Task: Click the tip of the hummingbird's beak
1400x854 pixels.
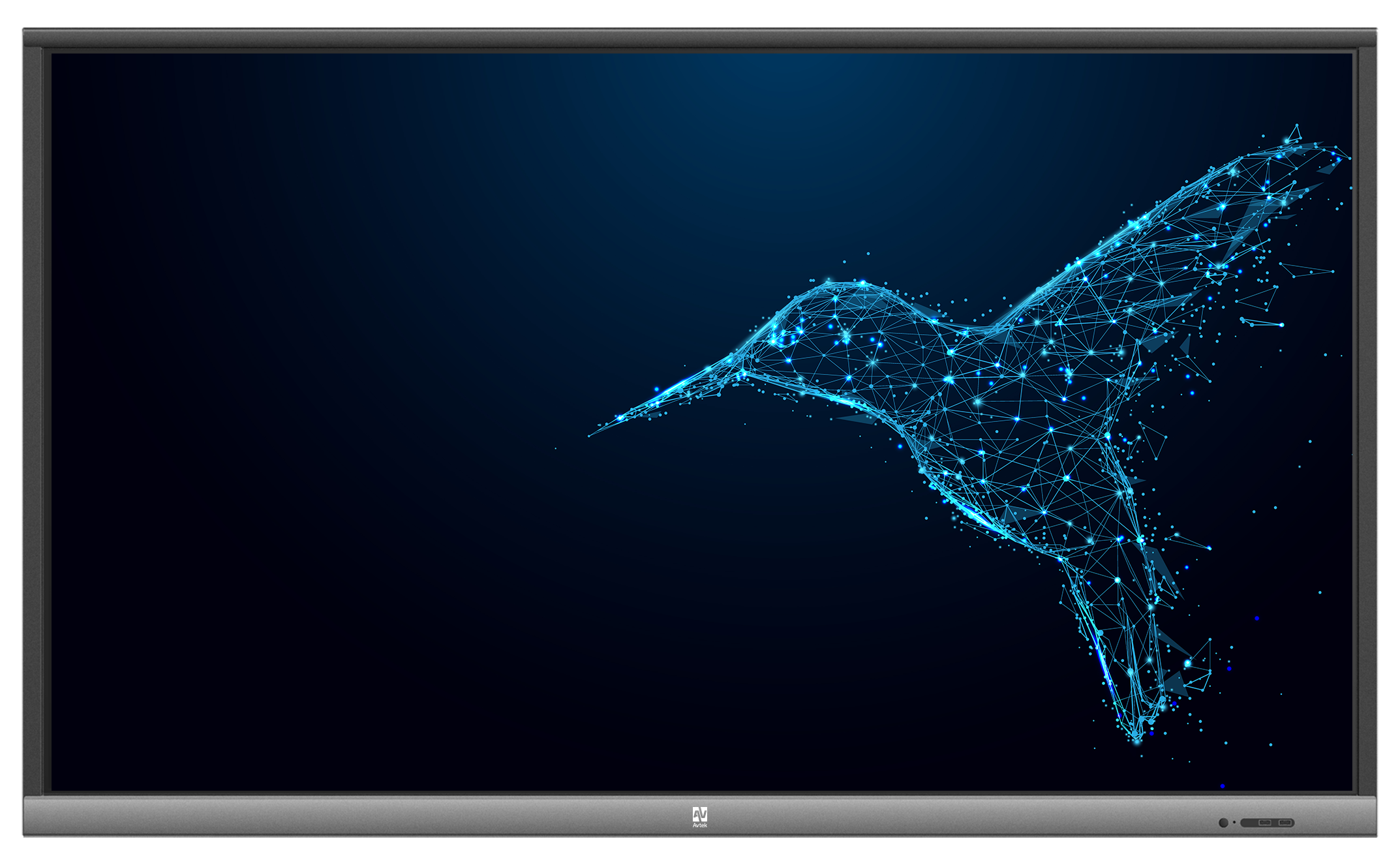Action: point(590,436)
